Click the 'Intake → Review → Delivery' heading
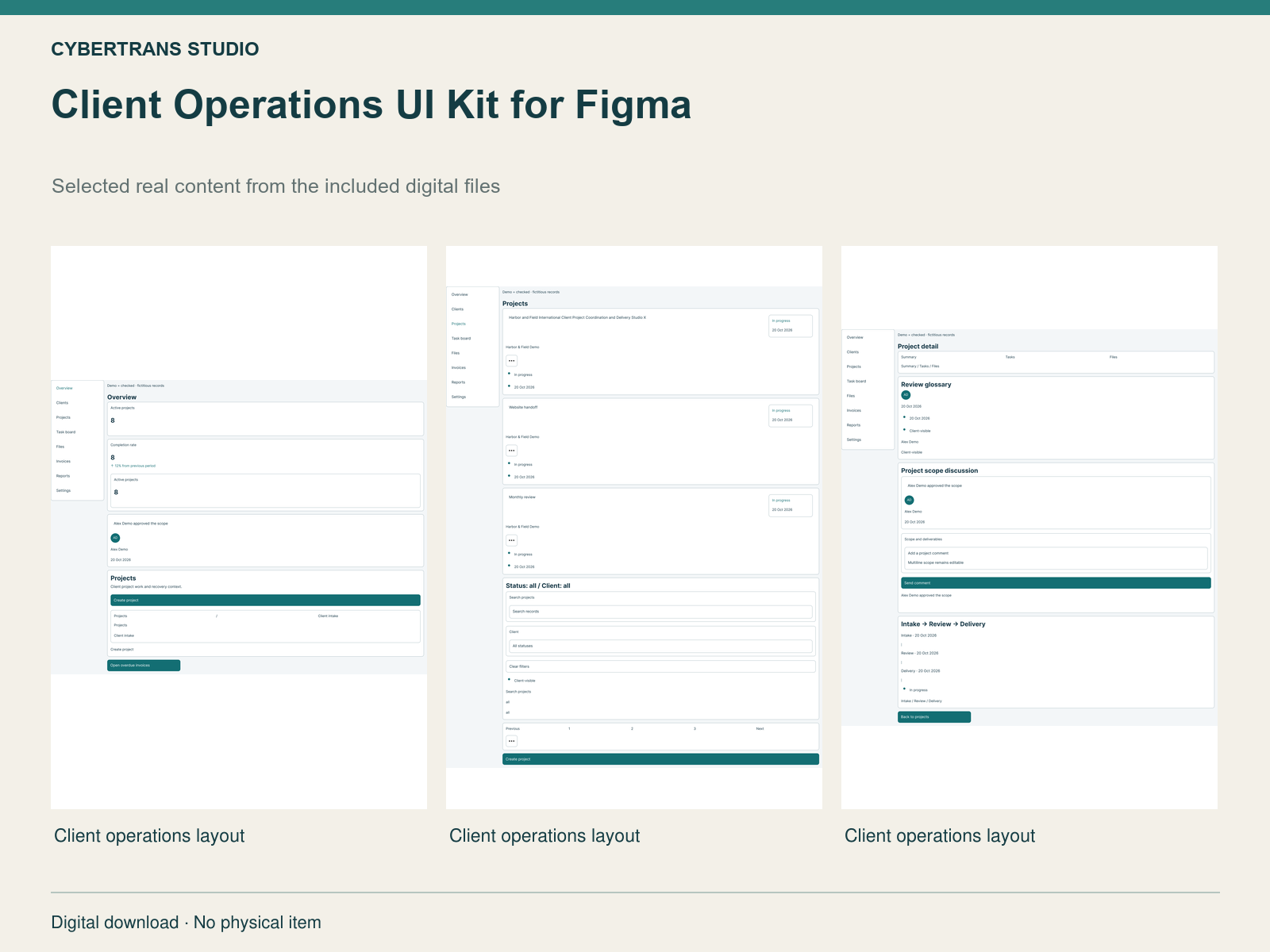The image size is (1270, 952). pos(943,624)
